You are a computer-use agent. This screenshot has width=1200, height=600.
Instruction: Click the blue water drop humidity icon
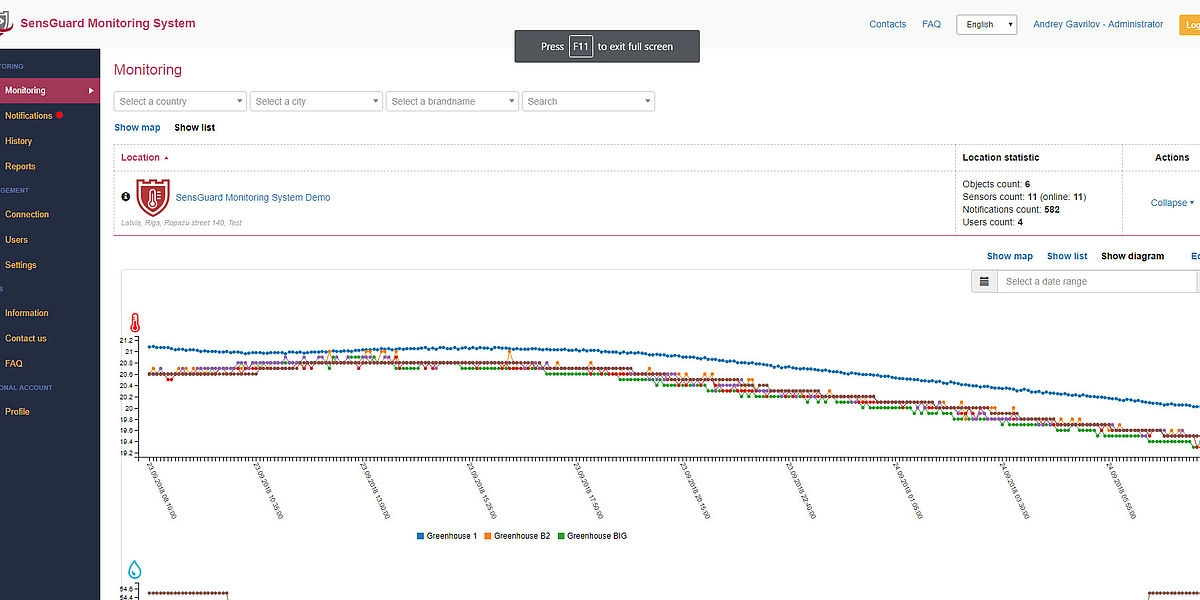pos(135,570)
